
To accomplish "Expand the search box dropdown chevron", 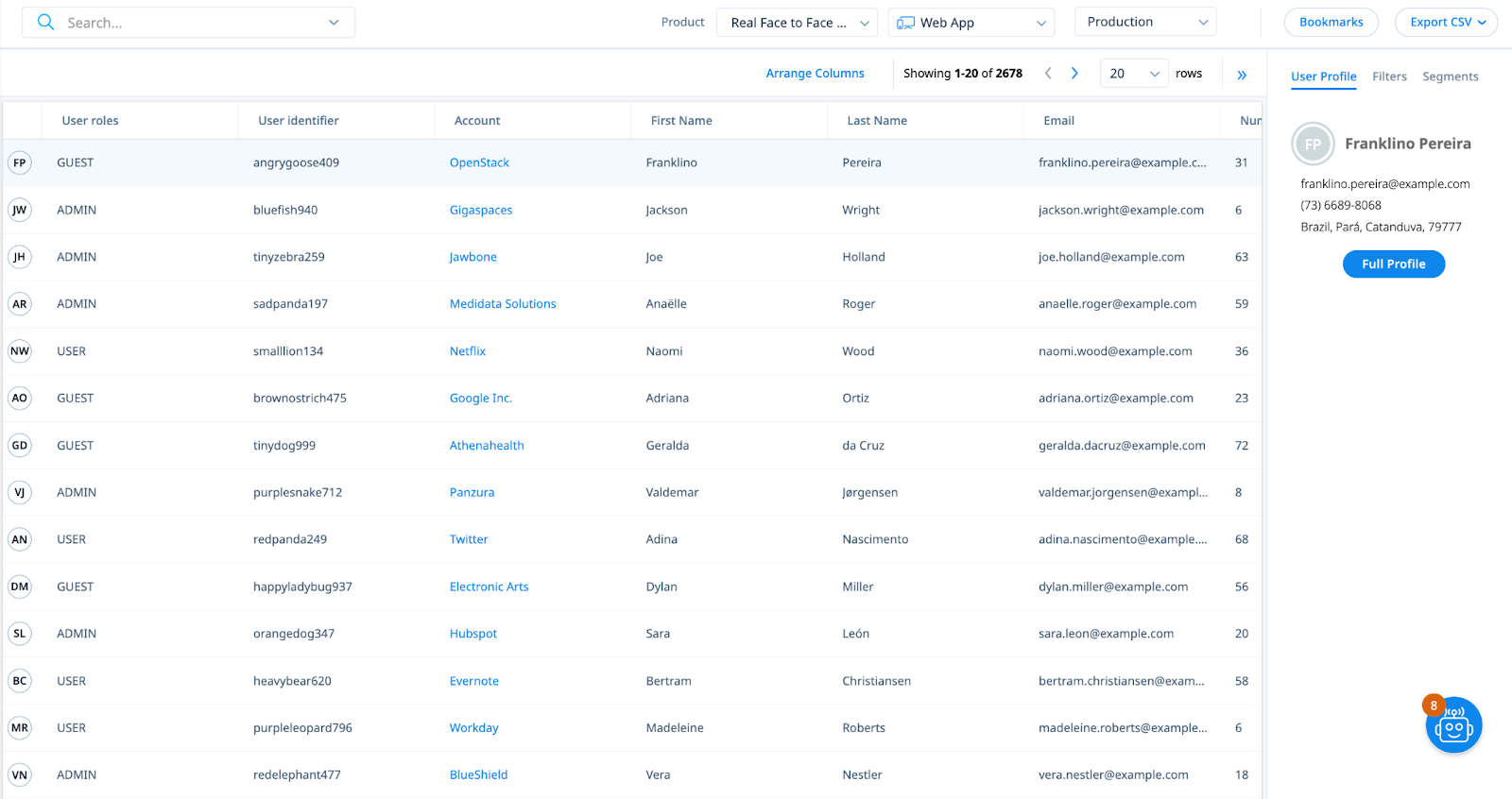I will tap(334, 23).
